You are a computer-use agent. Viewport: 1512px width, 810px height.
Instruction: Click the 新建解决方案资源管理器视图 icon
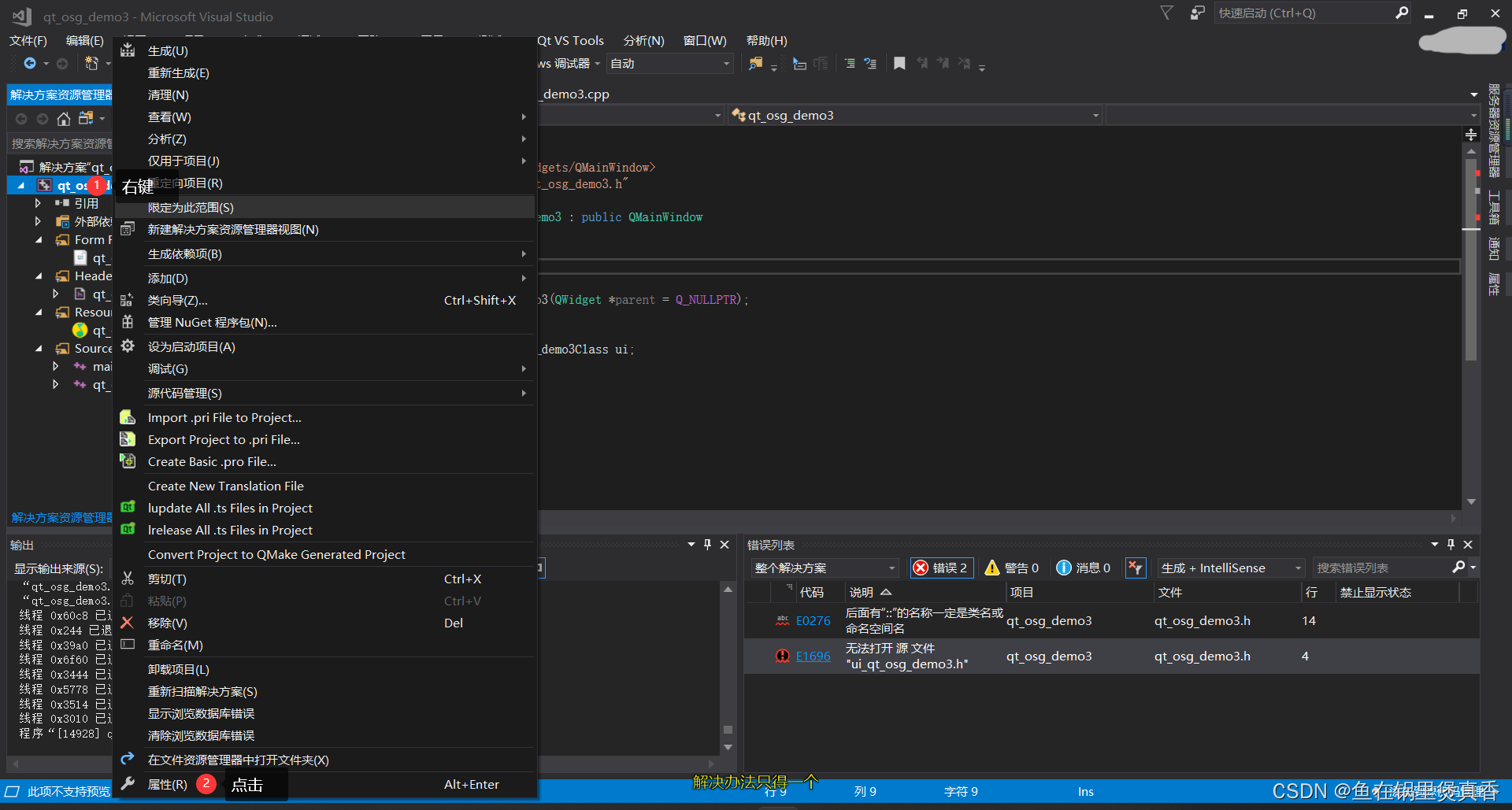[x=128, y=229]
